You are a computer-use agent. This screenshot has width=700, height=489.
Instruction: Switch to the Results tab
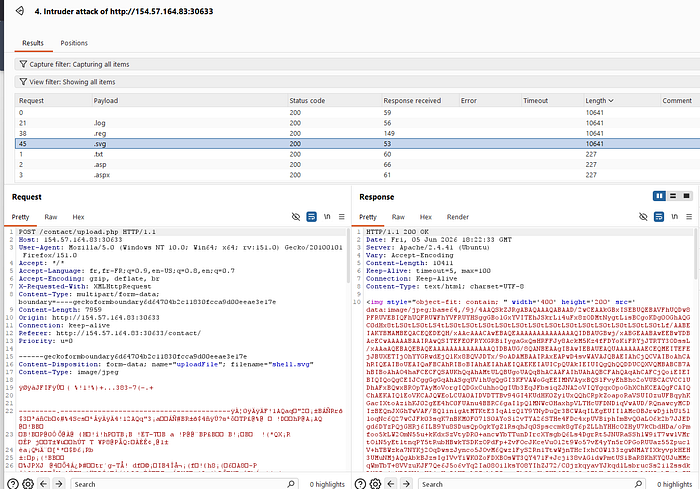click(33, 43)
